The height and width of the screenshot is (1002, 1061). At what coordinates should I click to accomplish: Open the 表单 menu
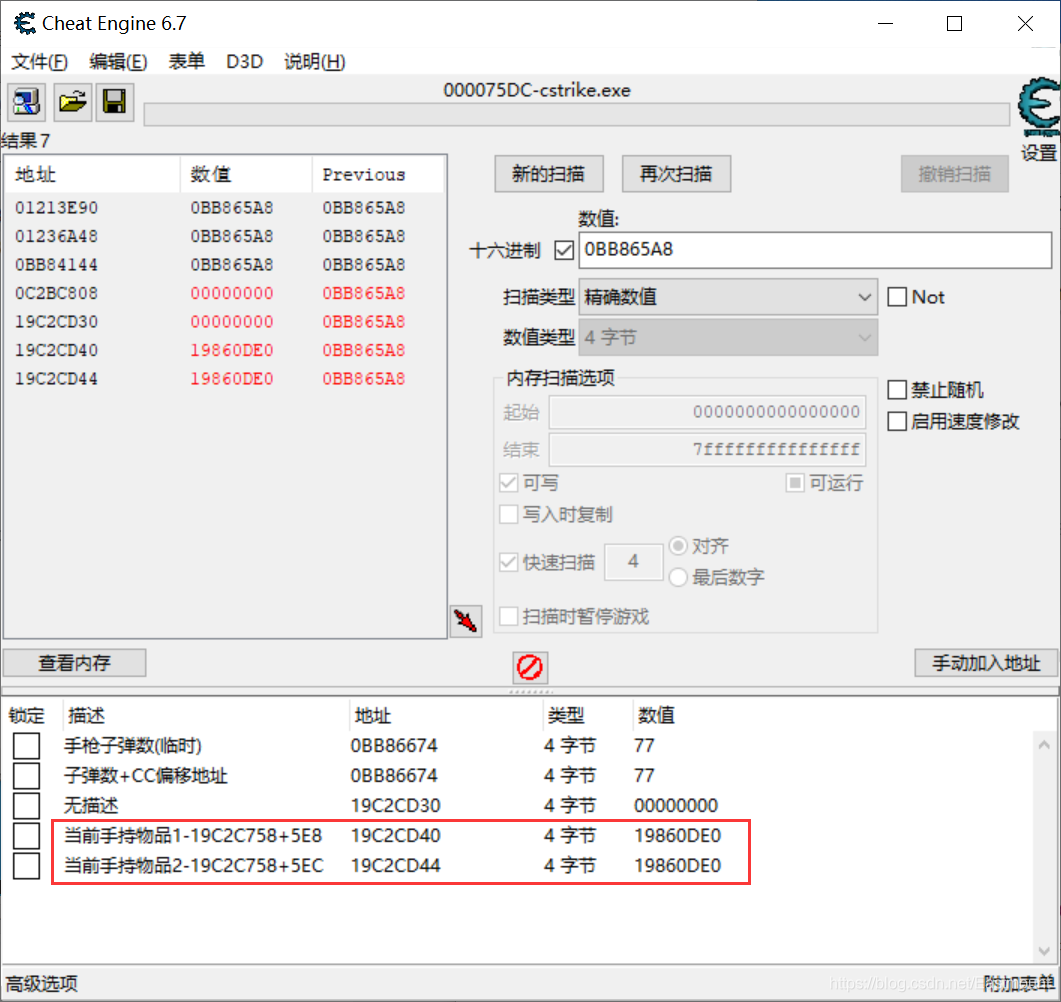(186, 62)
